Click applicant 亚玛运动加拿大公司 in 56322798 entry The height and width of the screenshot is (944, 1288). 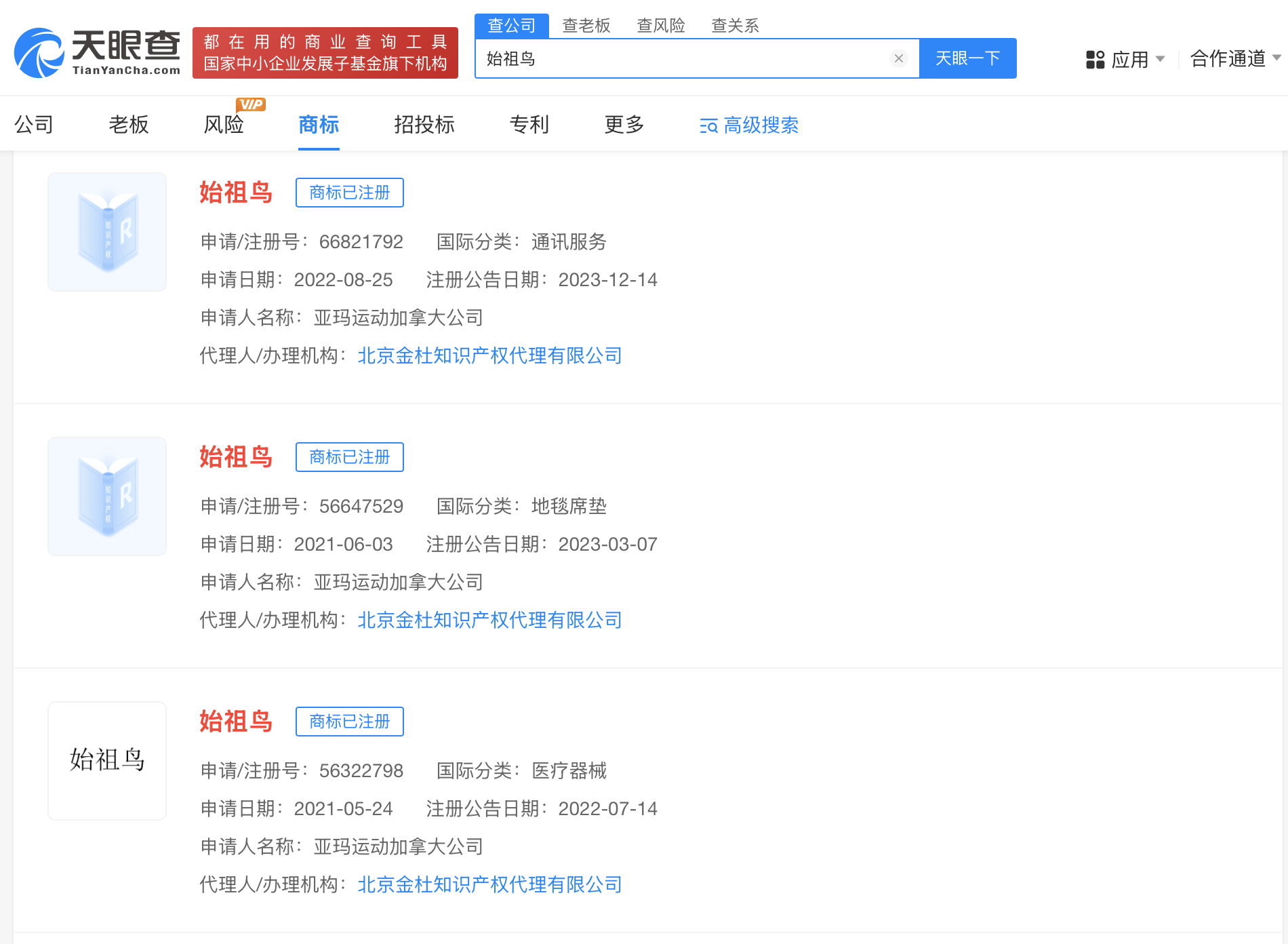click(399, 847)
